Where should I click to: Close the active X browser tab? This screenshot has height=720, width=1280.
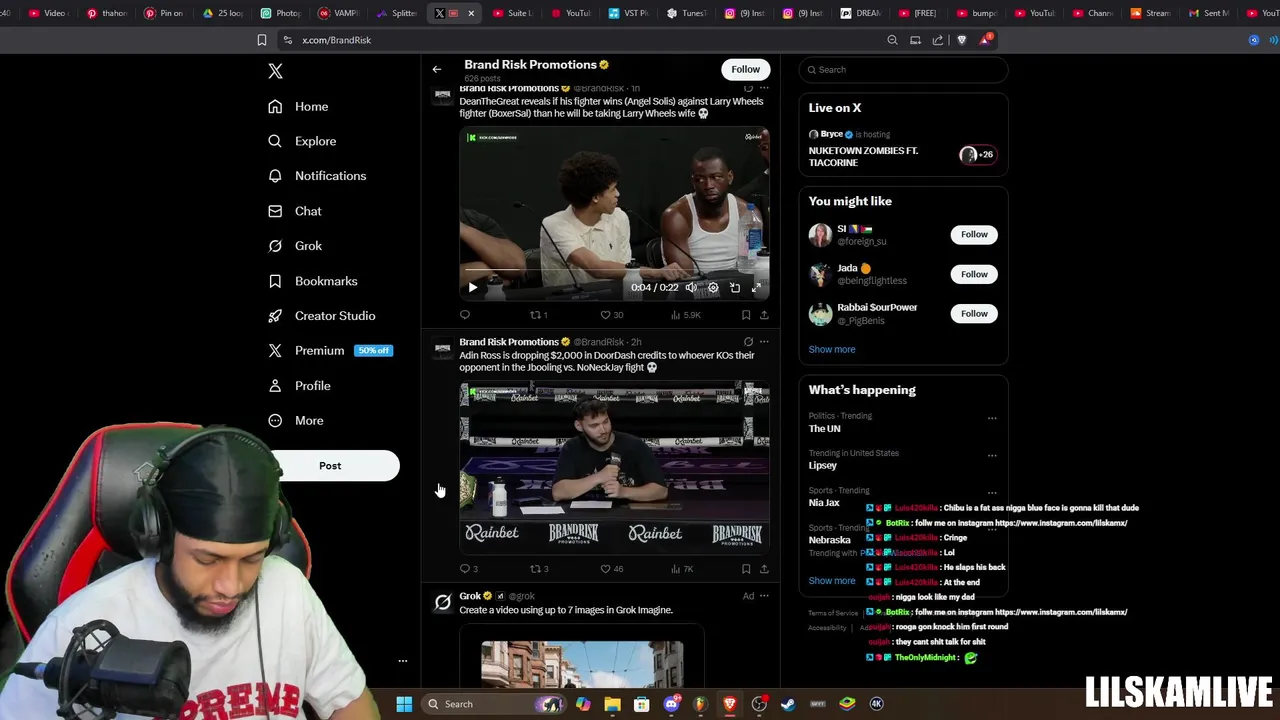coord(471,13)
